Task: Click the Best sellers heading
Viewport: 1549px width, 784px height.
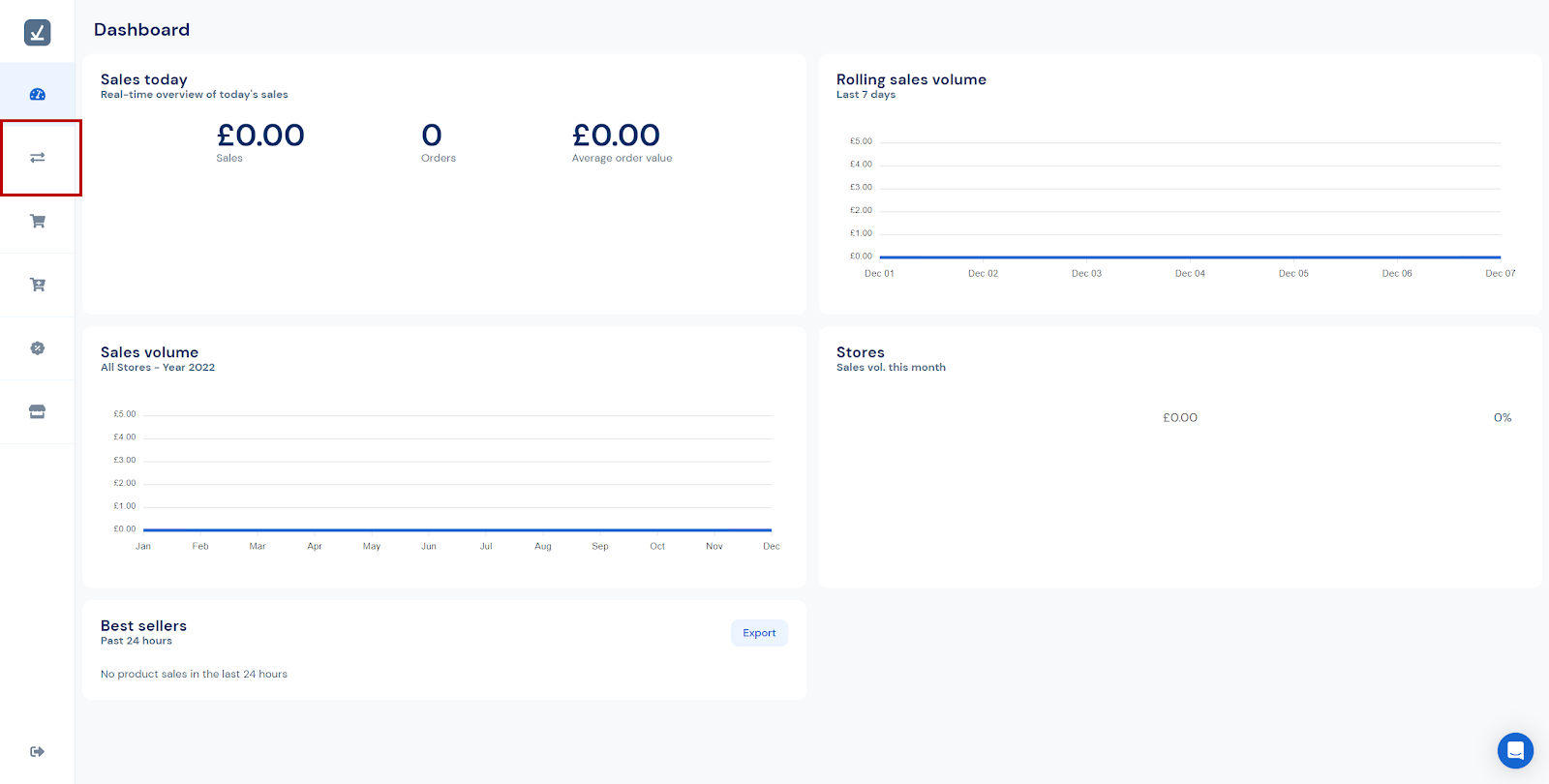Action: coord(143,626)
